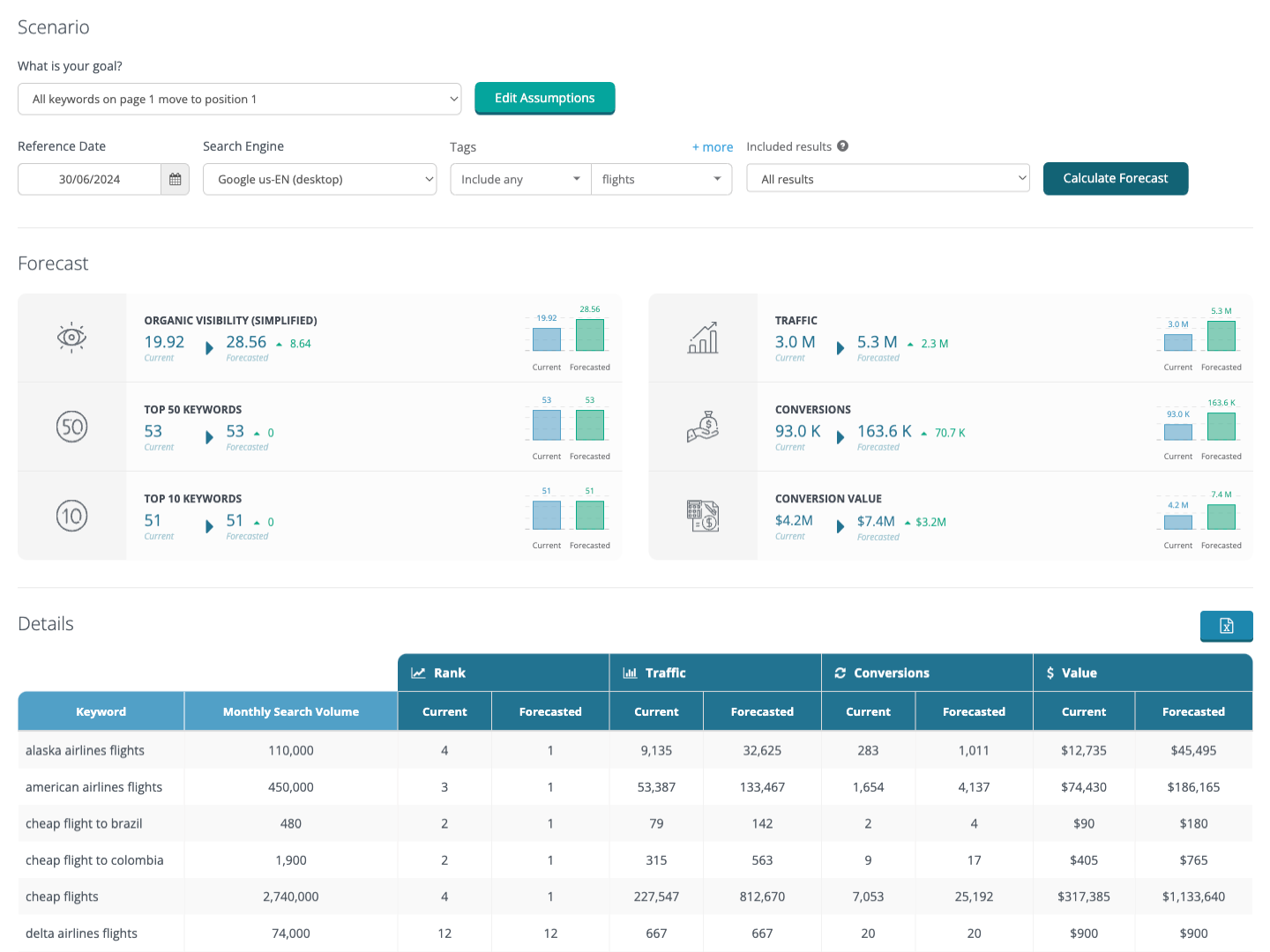Image resolution: width=1270 pixels, height=952 pixels.
Task: Click Conversion Value Current chart bar
Action: (x=1178, y=522)
